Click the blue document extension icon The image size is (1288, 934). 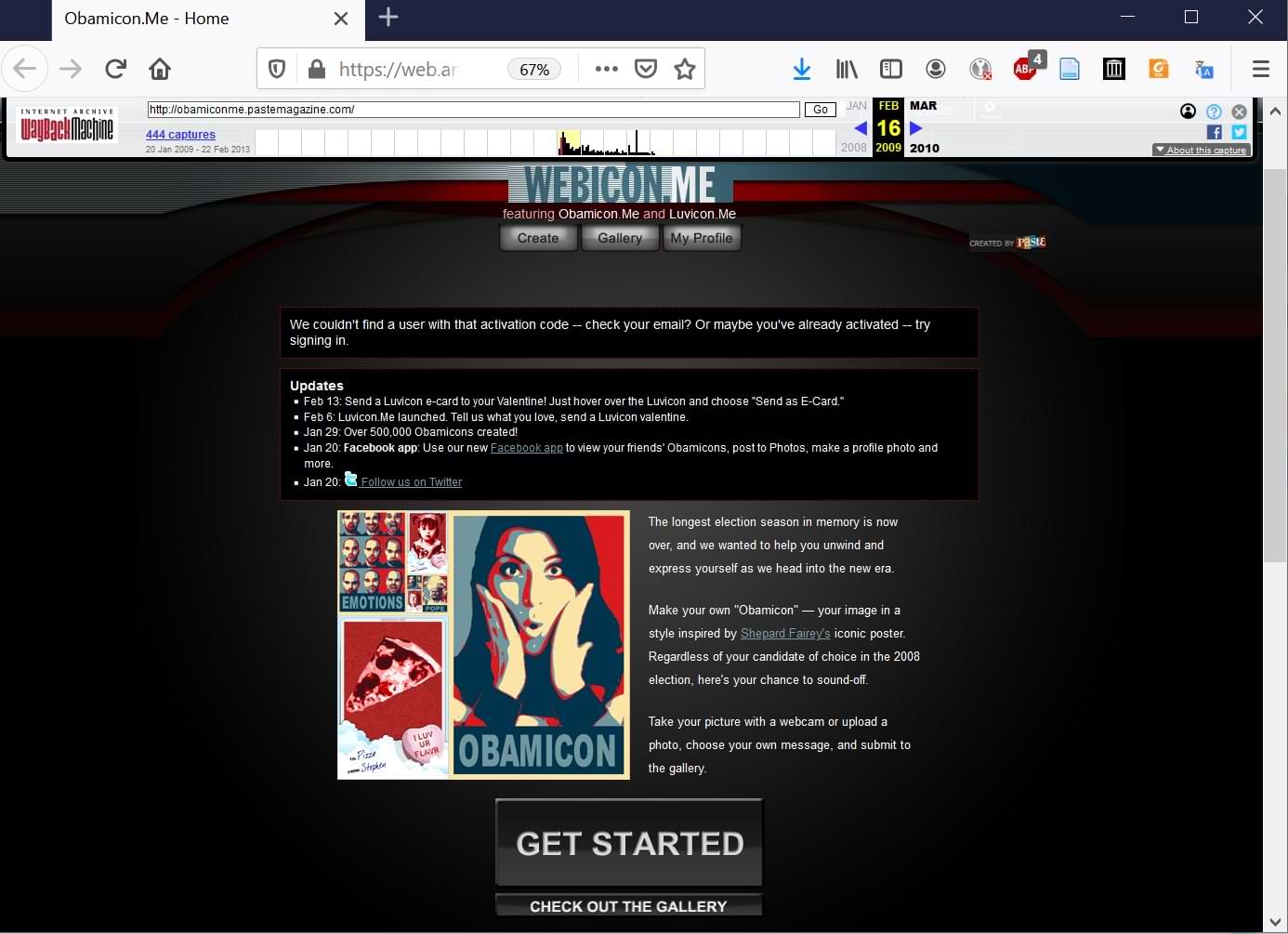point(1070,69)
